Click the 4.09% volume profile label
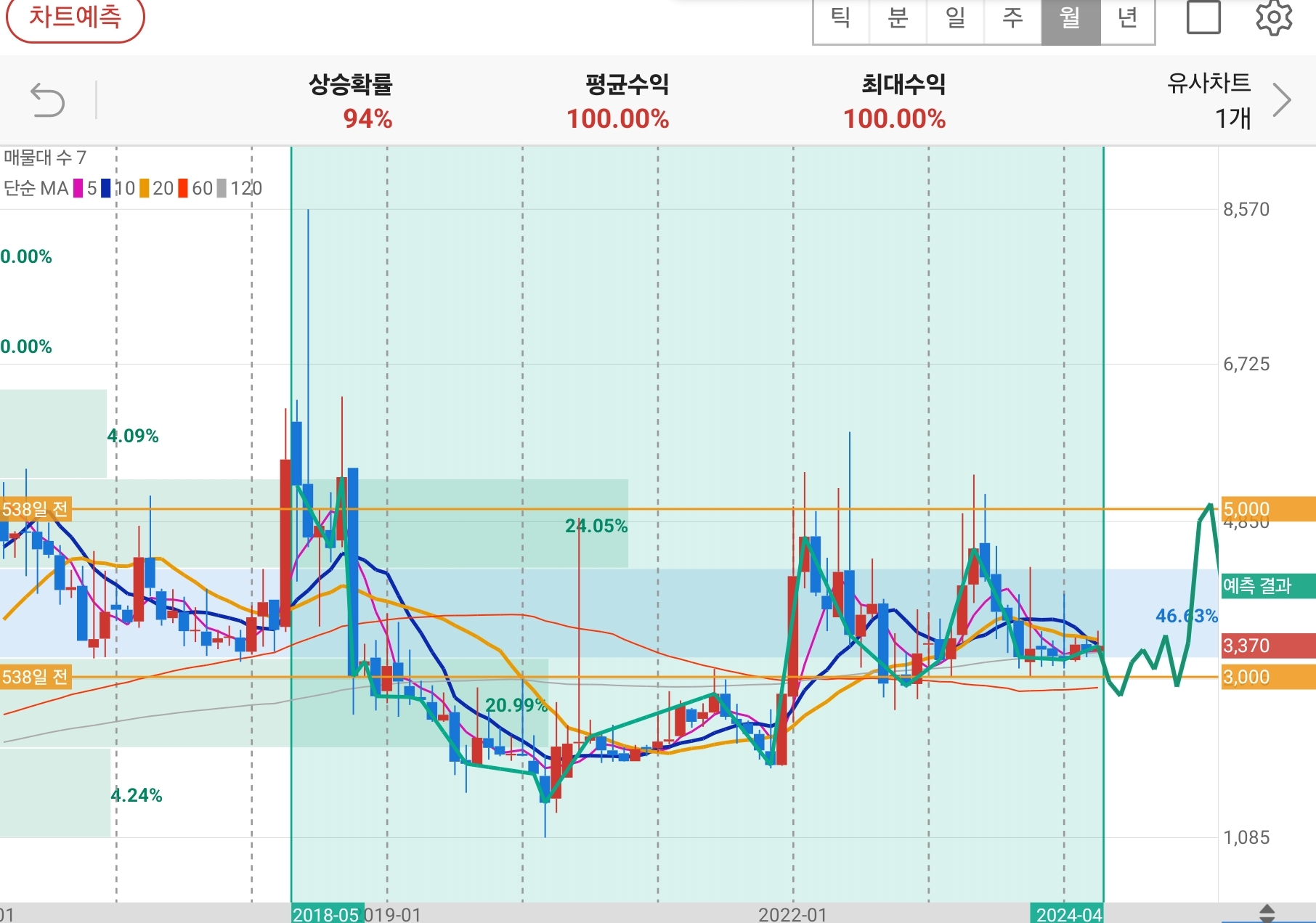 [133, 436]
